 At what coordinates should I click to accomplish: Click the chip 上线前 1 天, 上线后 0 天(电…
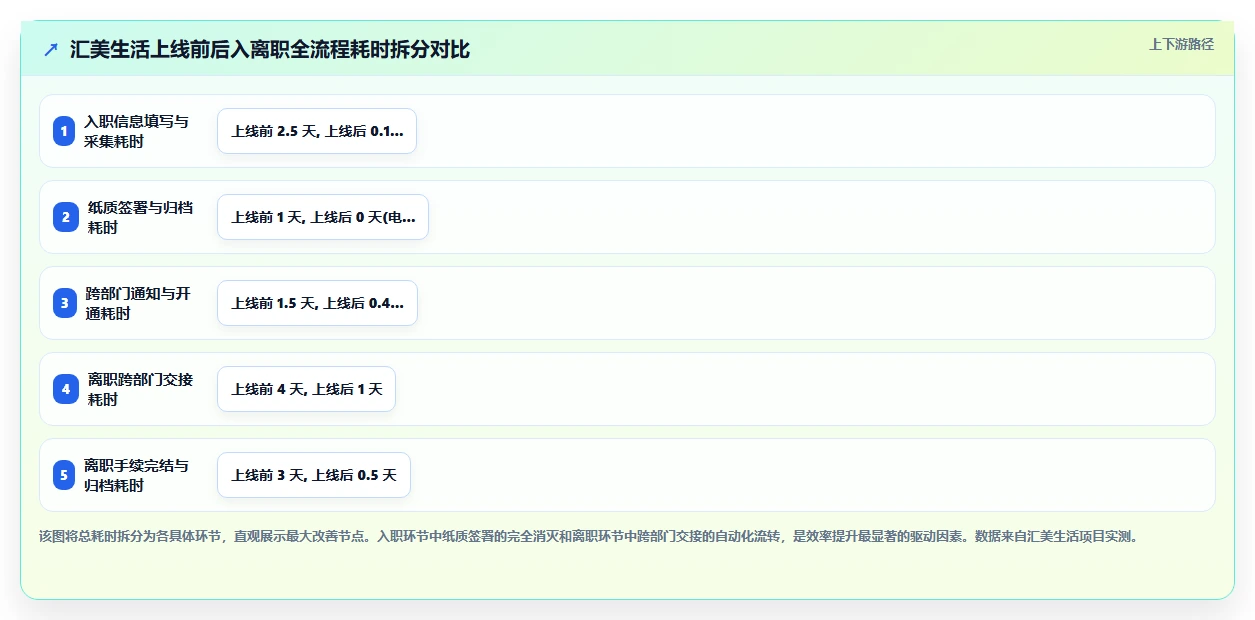tap(323, 217)
